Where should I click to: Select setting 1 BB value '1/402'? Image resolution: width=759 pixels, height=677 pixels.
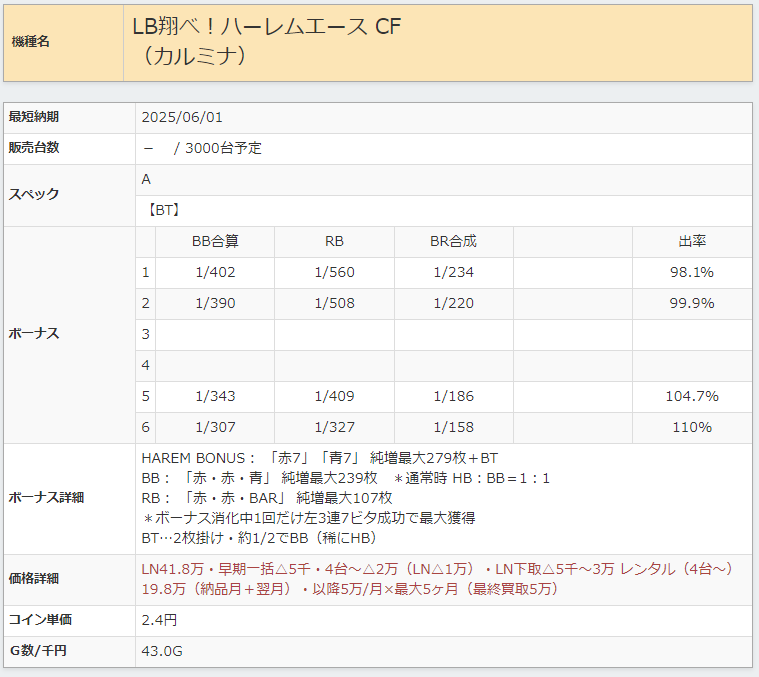[x=215, y=272]
